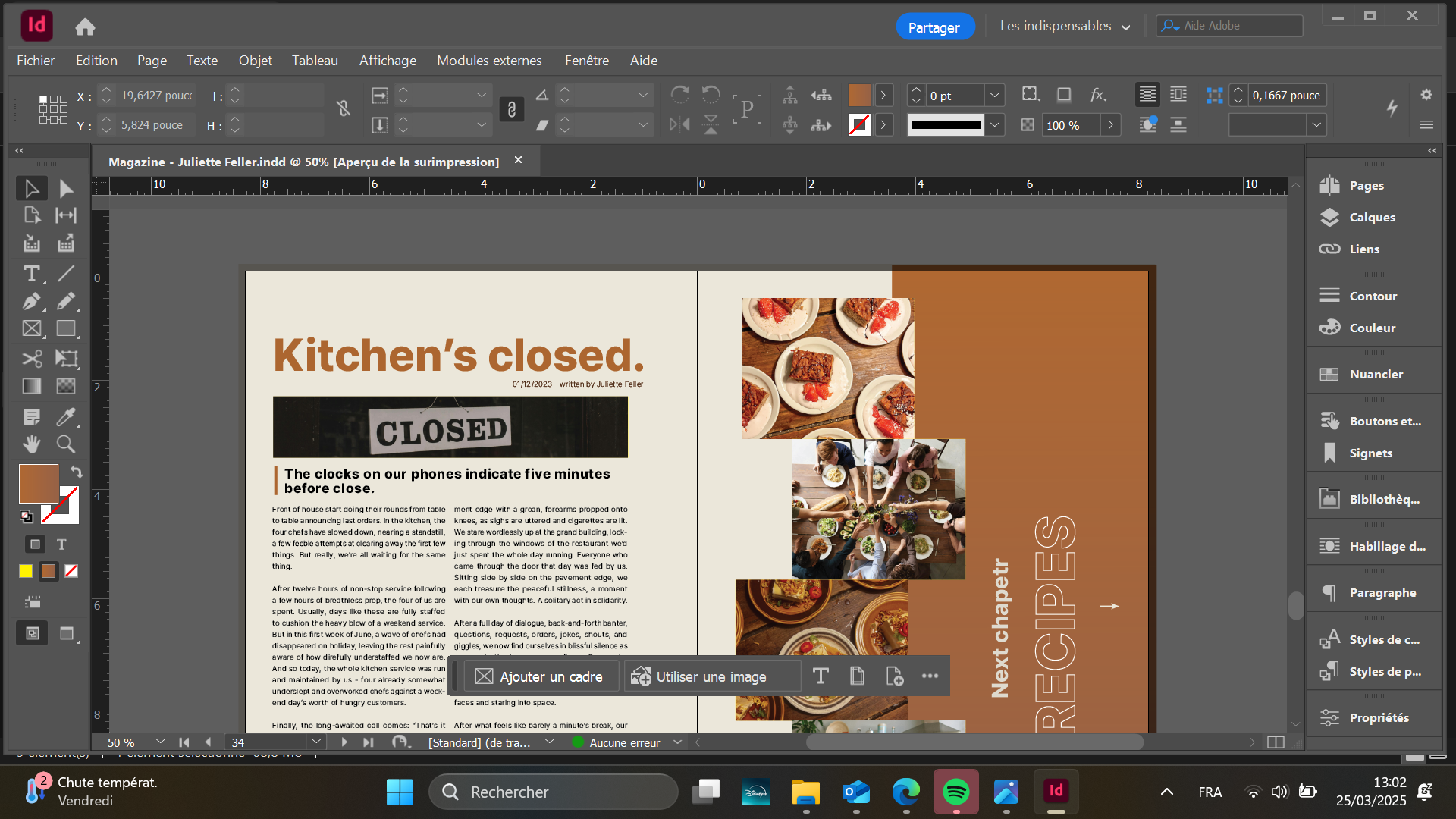This screenshot has width=1456, height=819.
Task: Select the Hand tool
Action: (32, 444)
